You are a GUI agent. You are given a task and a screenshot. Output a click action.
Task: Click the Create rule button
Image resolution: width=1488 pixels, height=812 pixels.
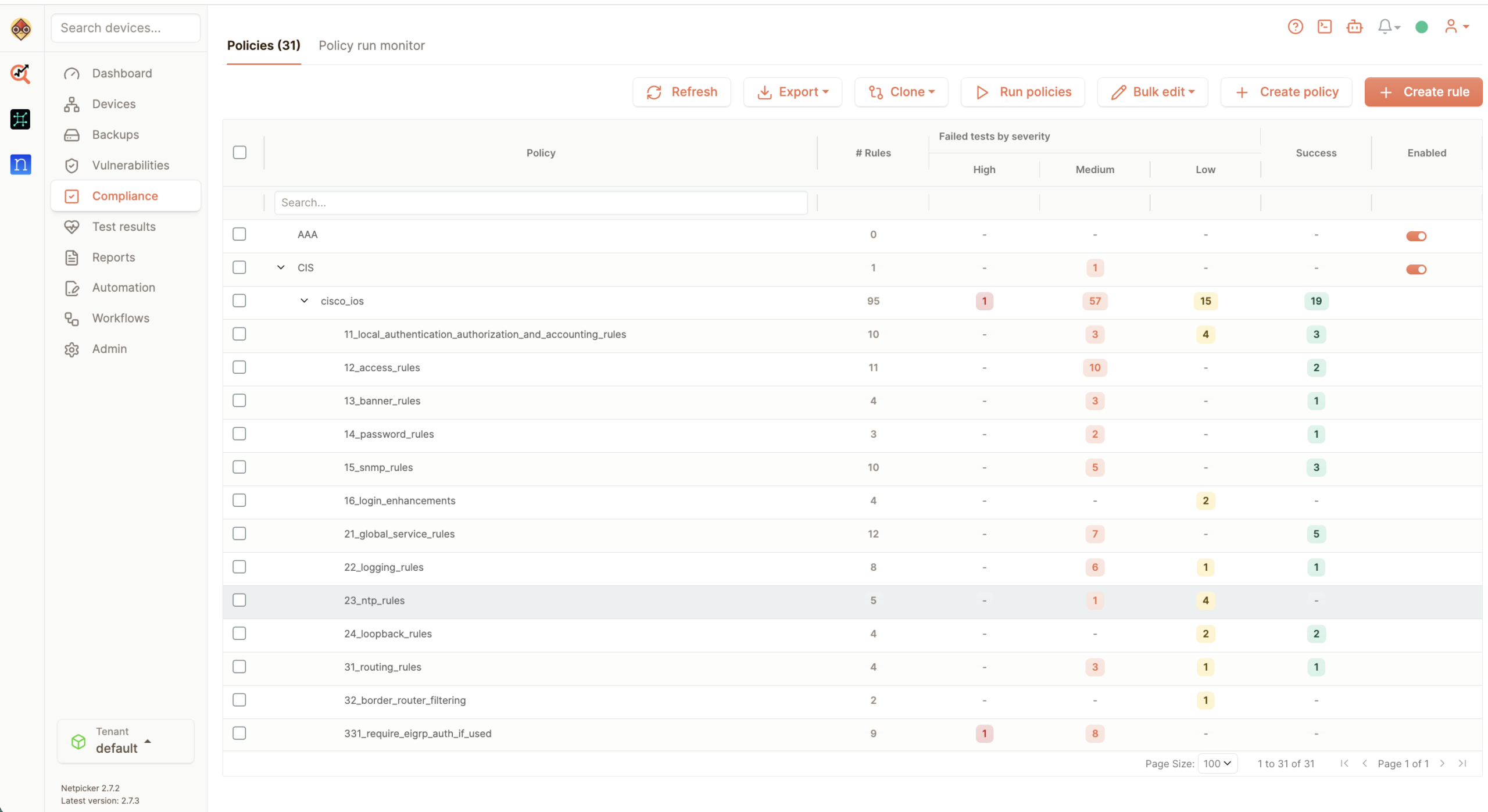pyautogui.click(x=1423, y=92)
